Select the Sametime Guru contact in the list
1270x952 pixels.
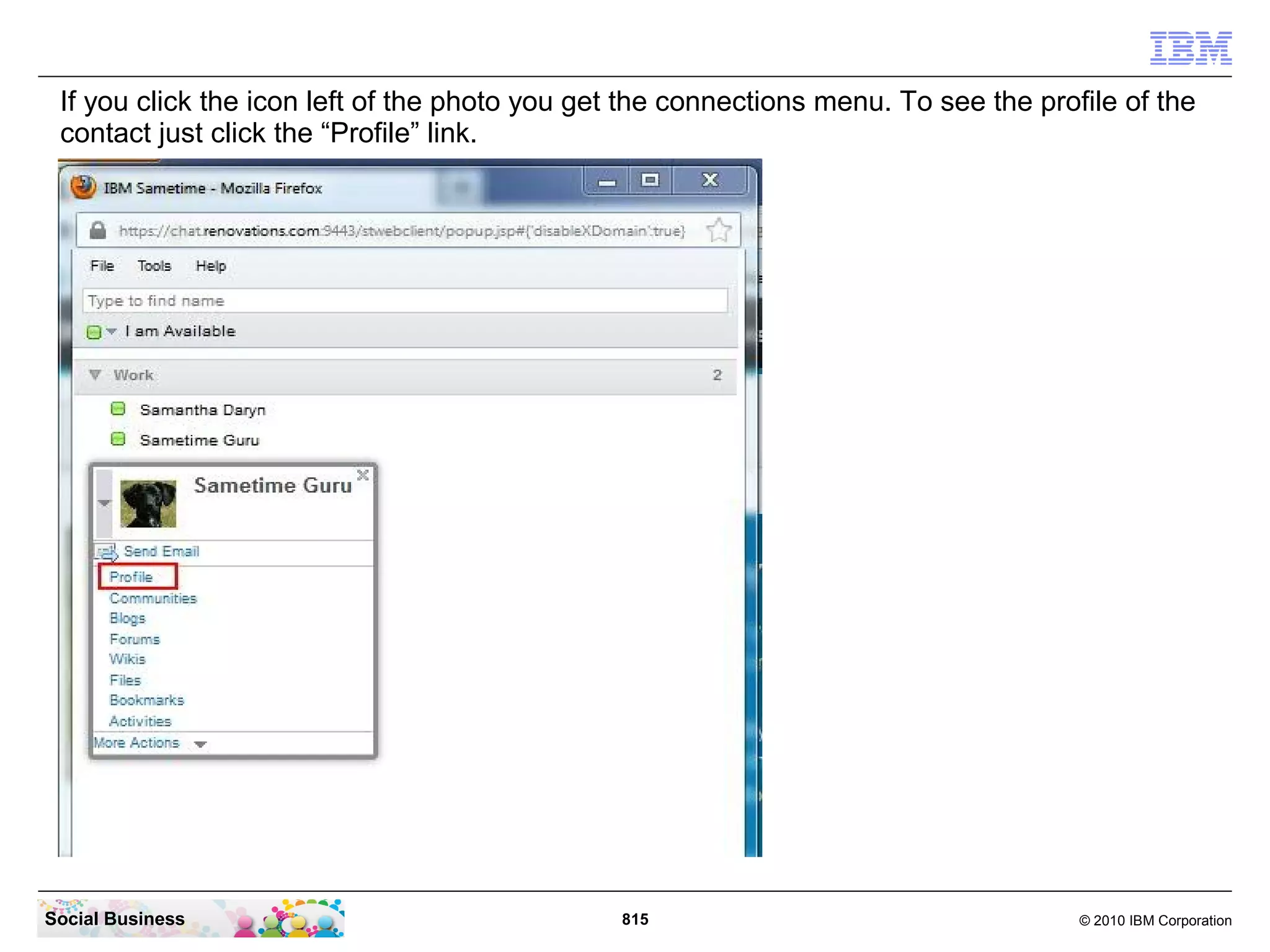[200, 440]
